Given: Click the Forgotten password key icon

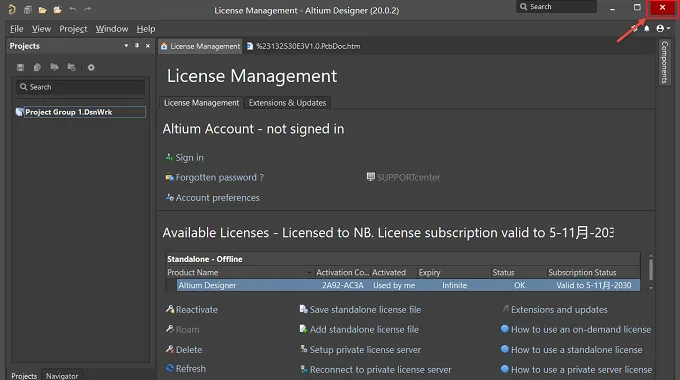Looking at the screenshot, I should (x=170, y=177).
